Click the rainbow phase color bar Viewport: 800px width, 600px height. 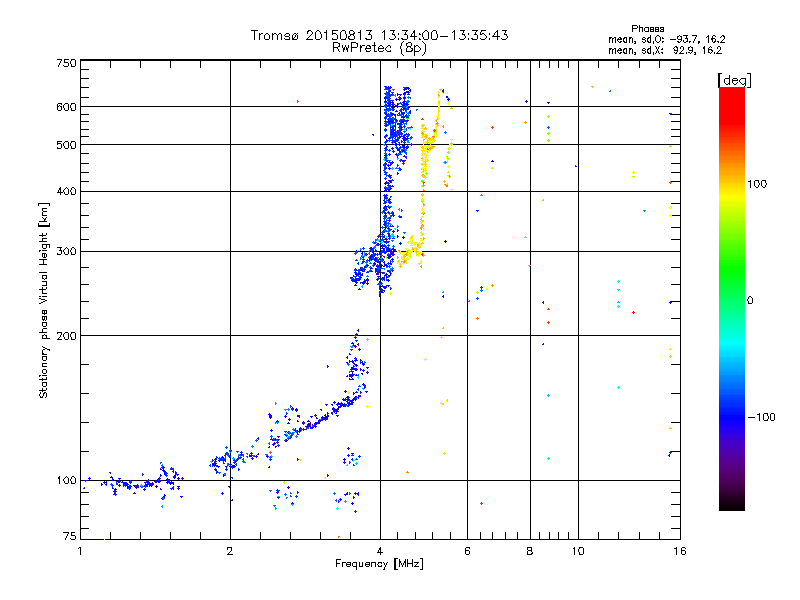(732, 299)
